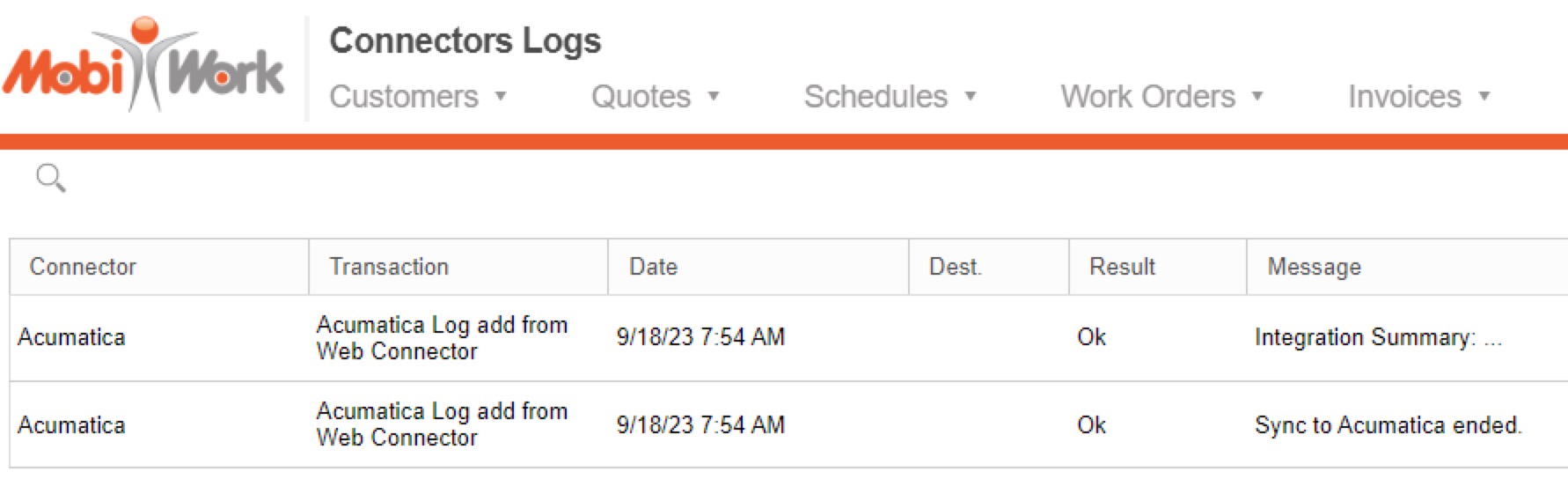Click Acumatica connector in first row

coord(71,337)
